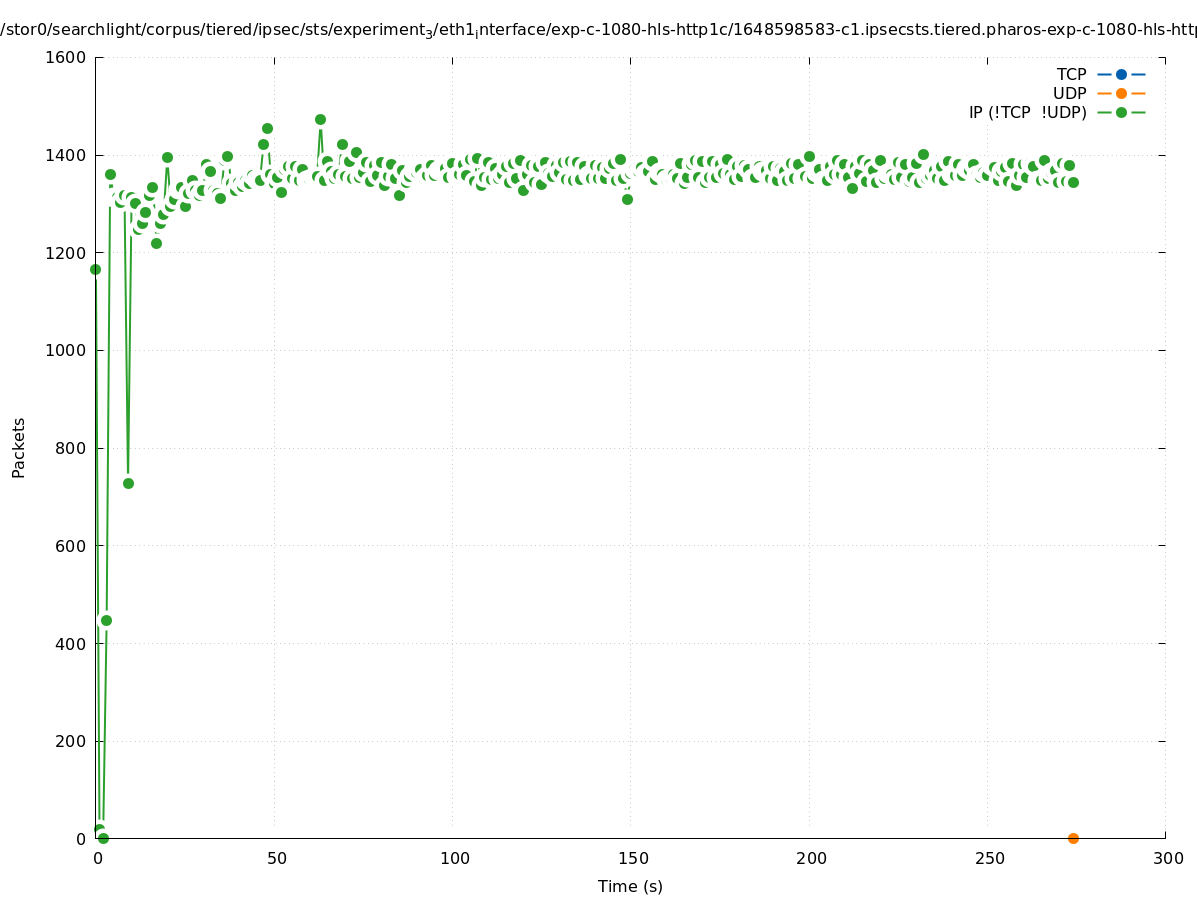Click the first green point at time zero near 1165

pyautogui.click(x=95, y=269)
